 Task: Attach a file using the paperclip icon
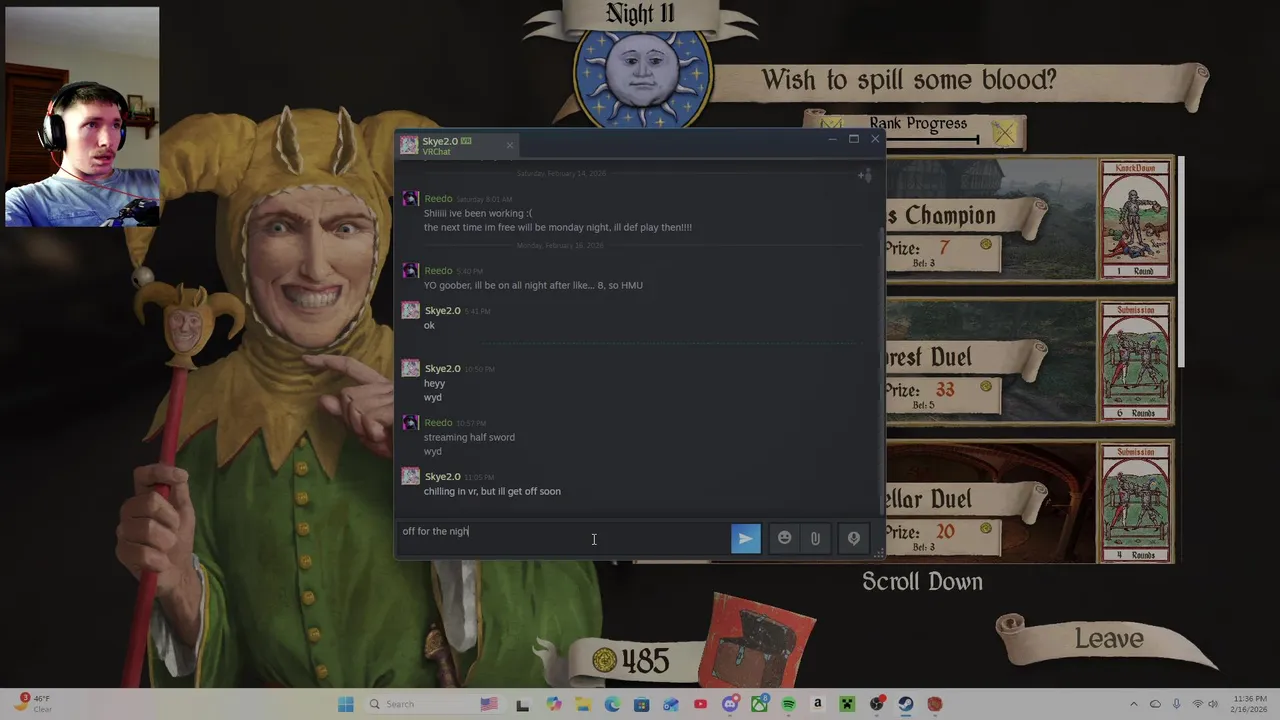(815, 539)
